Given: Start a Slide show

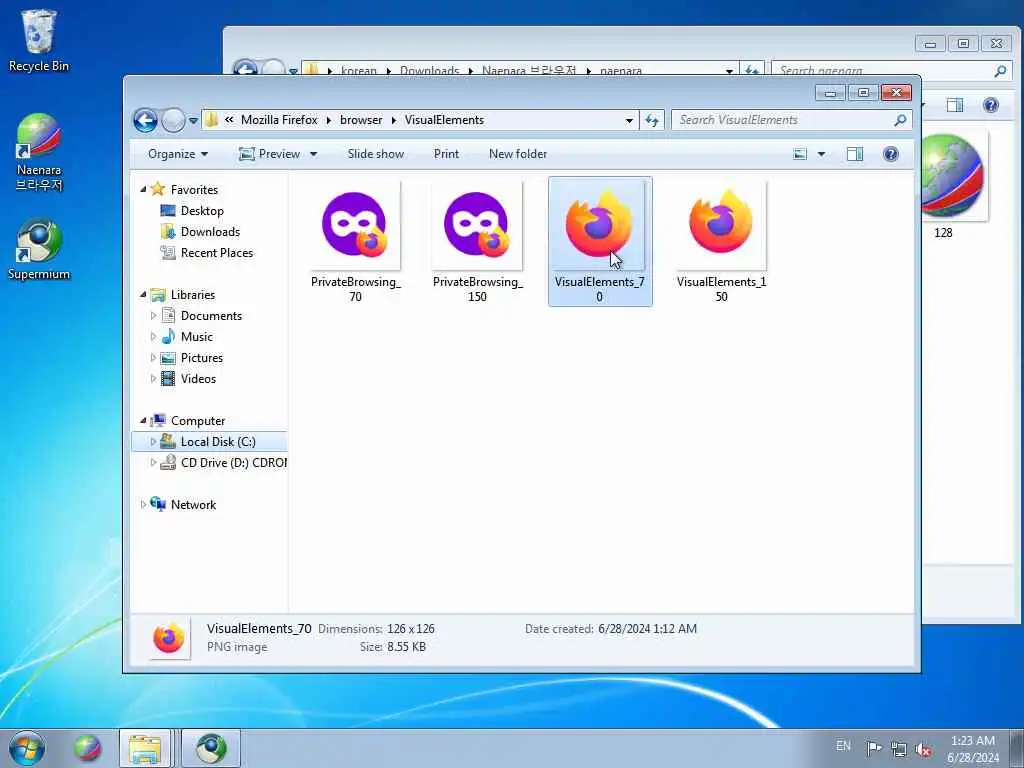Looking at the screenshot, I should [x=376, y=154].
